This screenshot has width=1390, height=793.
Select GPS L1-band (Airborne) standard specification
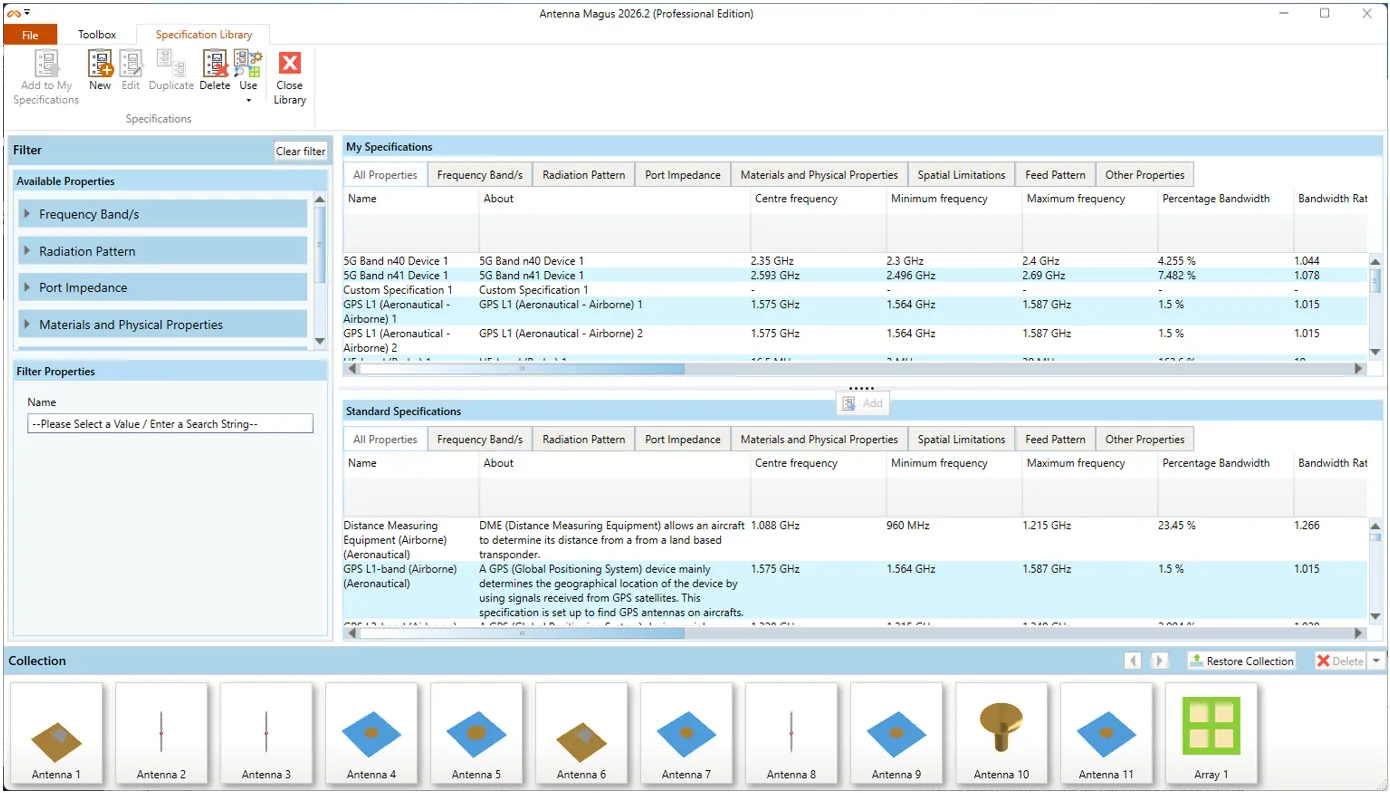(855, 590)
